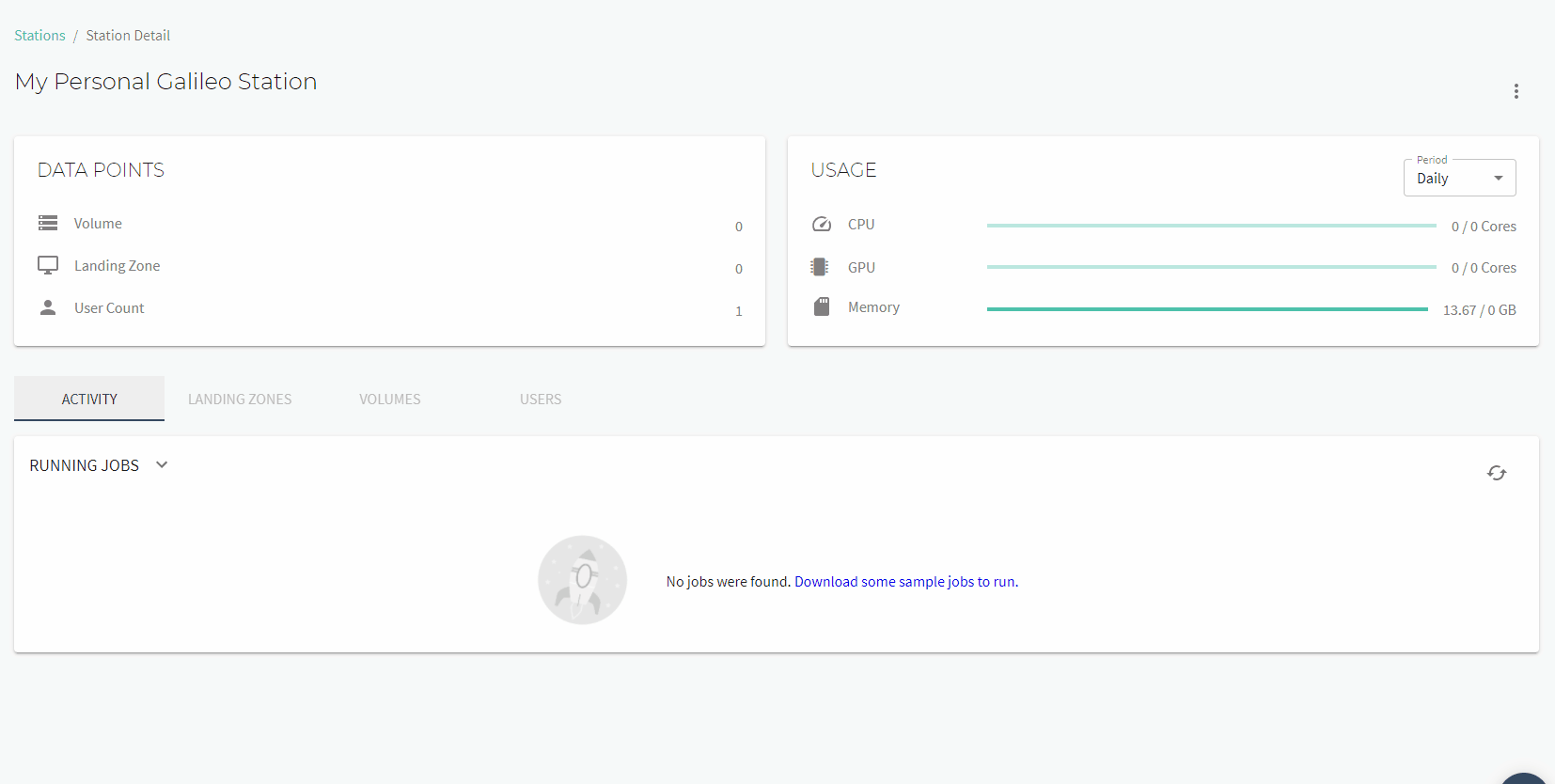Image resolution: width=1555 pixels, height=784 pixels.
Task: Click the Volume label text
Action: [x=98, y=224]
